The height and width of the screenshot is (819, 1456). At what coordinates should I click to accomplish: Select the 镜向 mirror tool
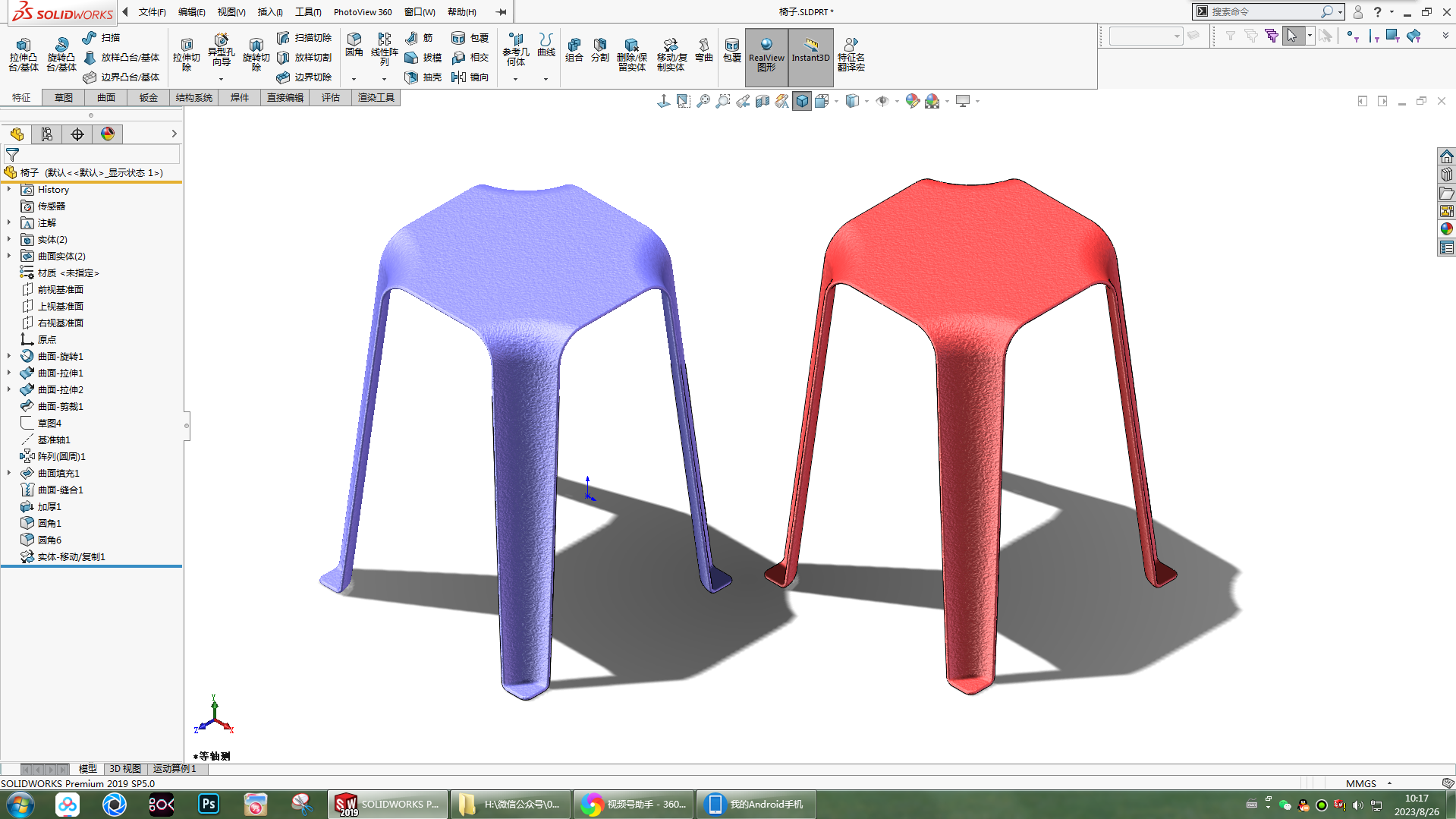tap(470, 77)
